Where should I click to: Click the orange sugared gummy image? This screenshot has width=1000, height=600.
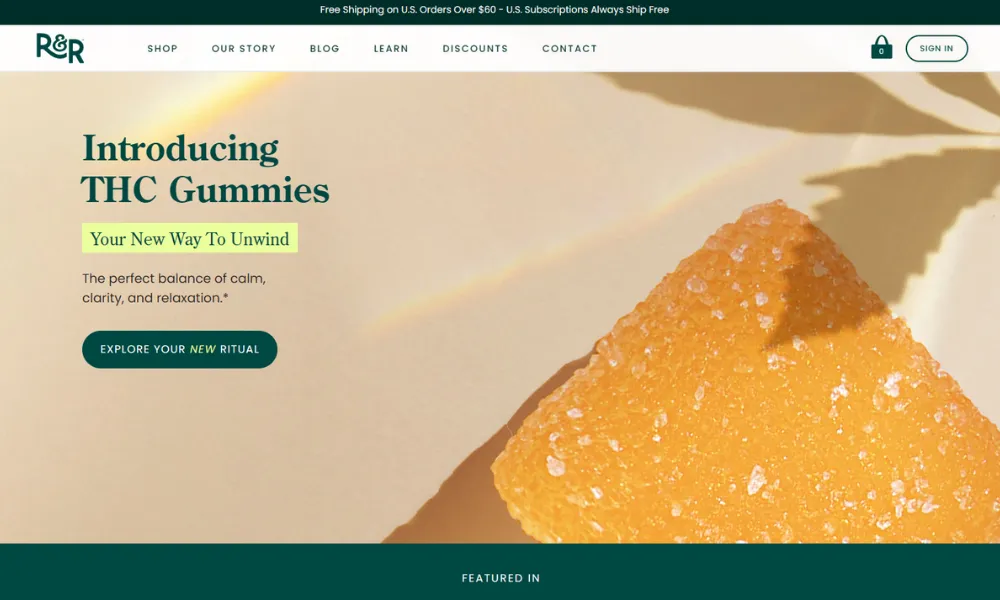pyautogui.click(x=746, y=383)
